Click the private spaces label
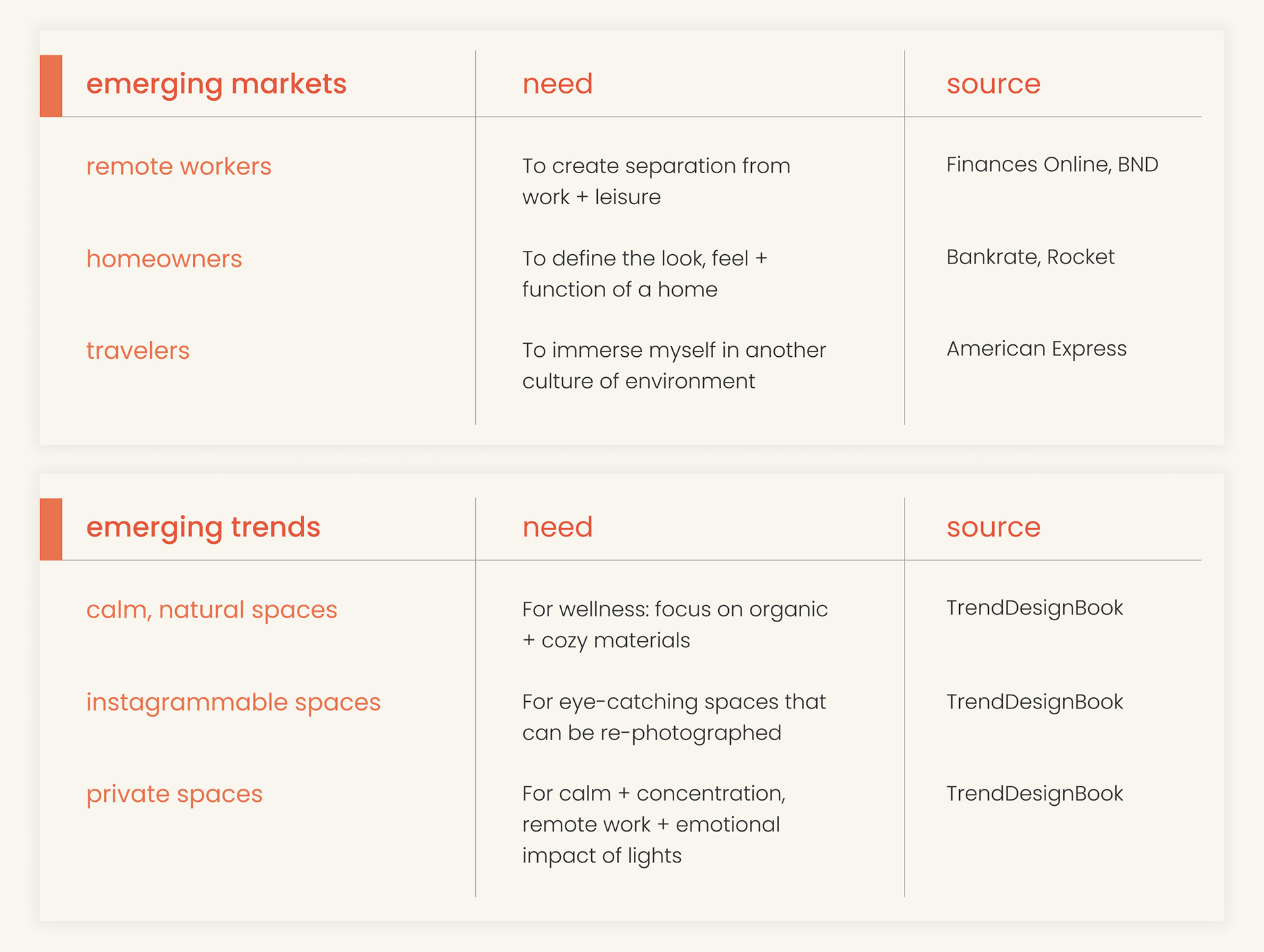Viewport: 1264px width, 952px height. (x=174, y=795)
